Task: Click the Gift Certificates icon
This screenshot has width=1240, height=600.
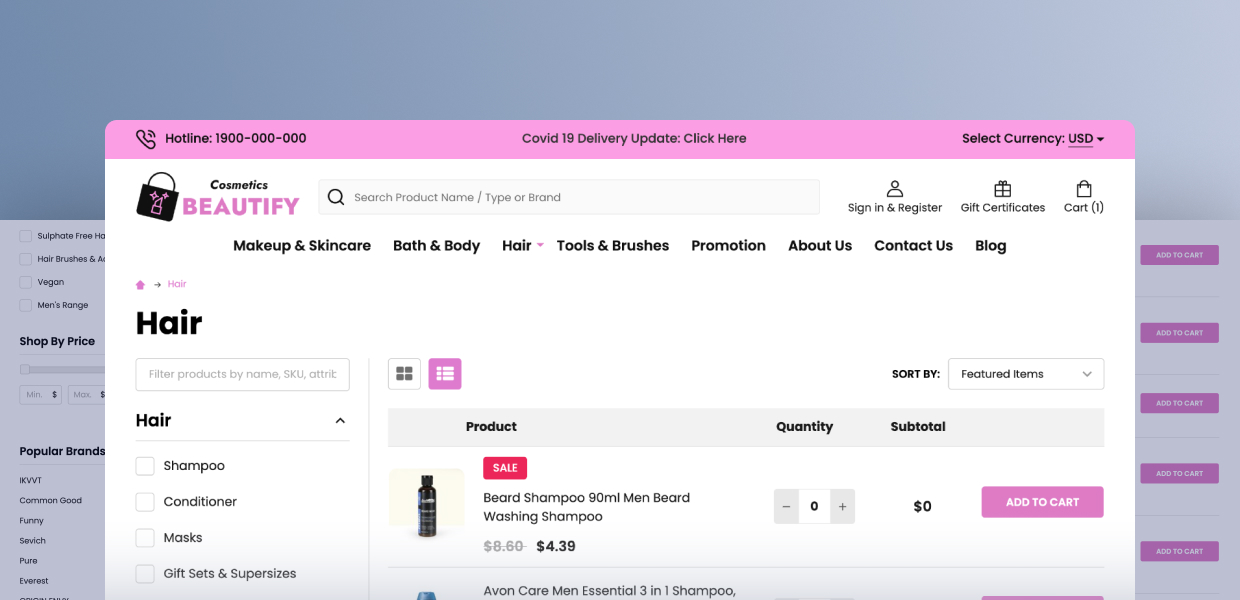Action: tap(1002, 188)
